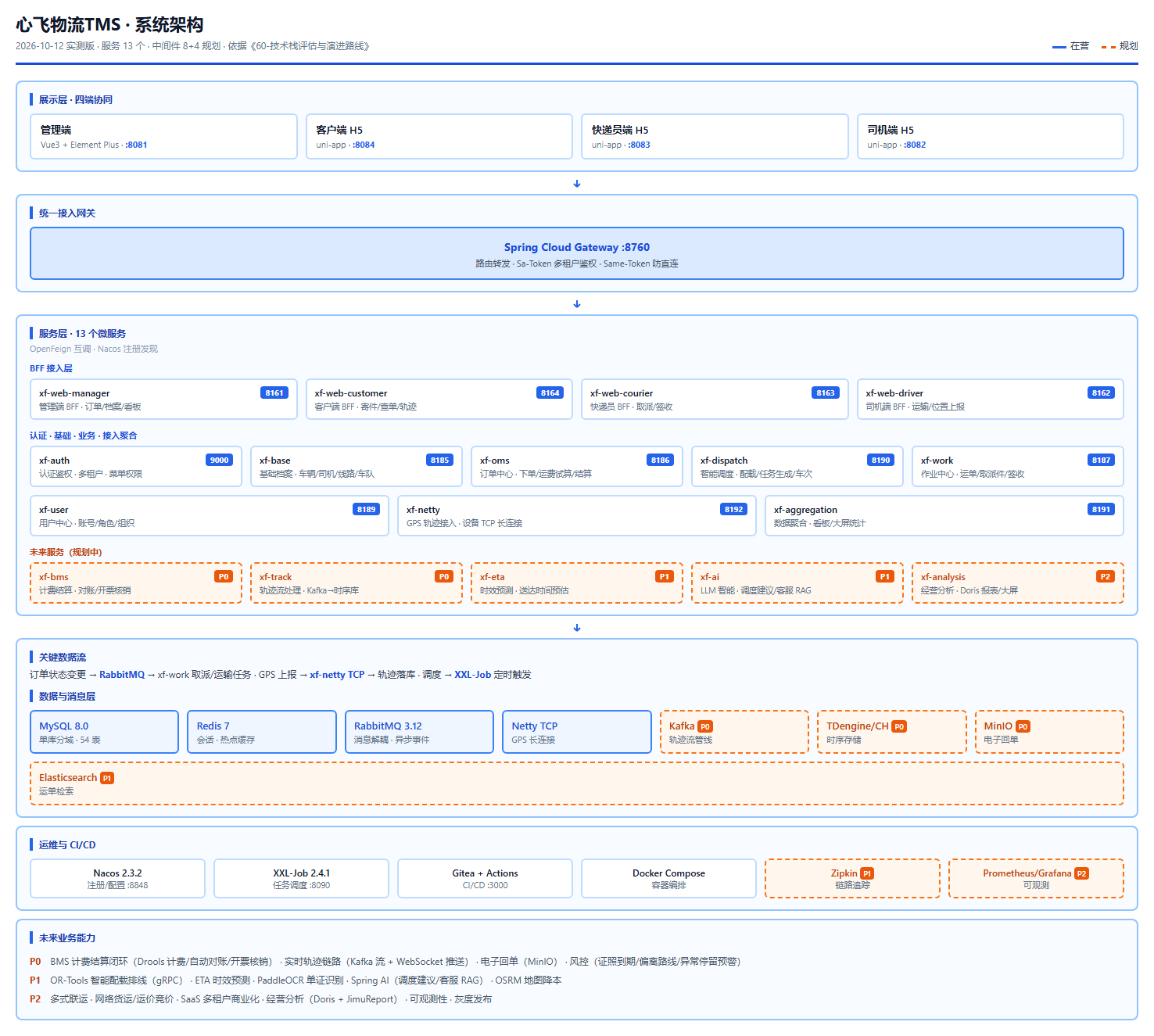This screenshot has width=1154, height=1036.
Task: Click the 8192 port badge on xf-netty
Action: pos(734,509)
